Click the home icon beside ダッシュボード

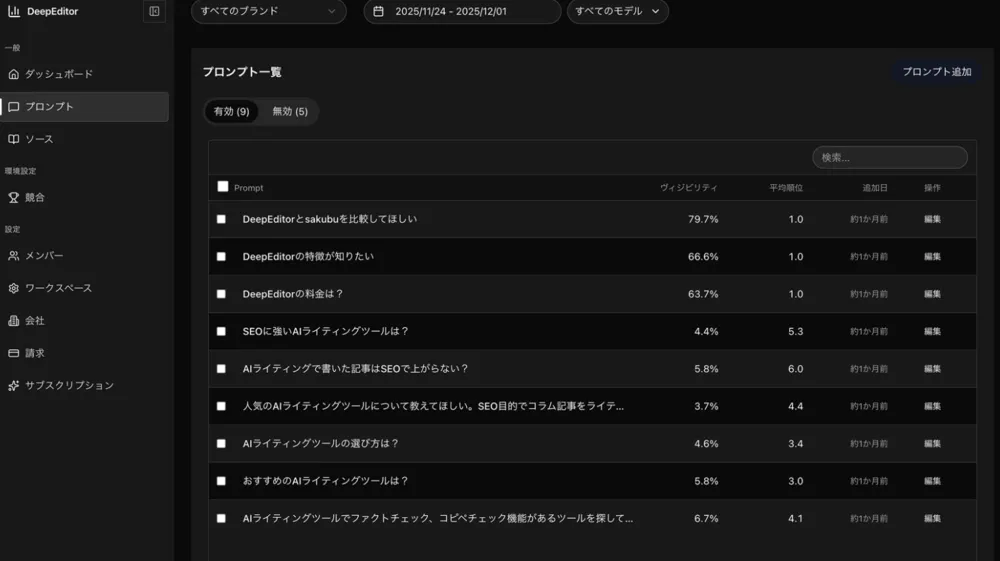click(13, 74)
